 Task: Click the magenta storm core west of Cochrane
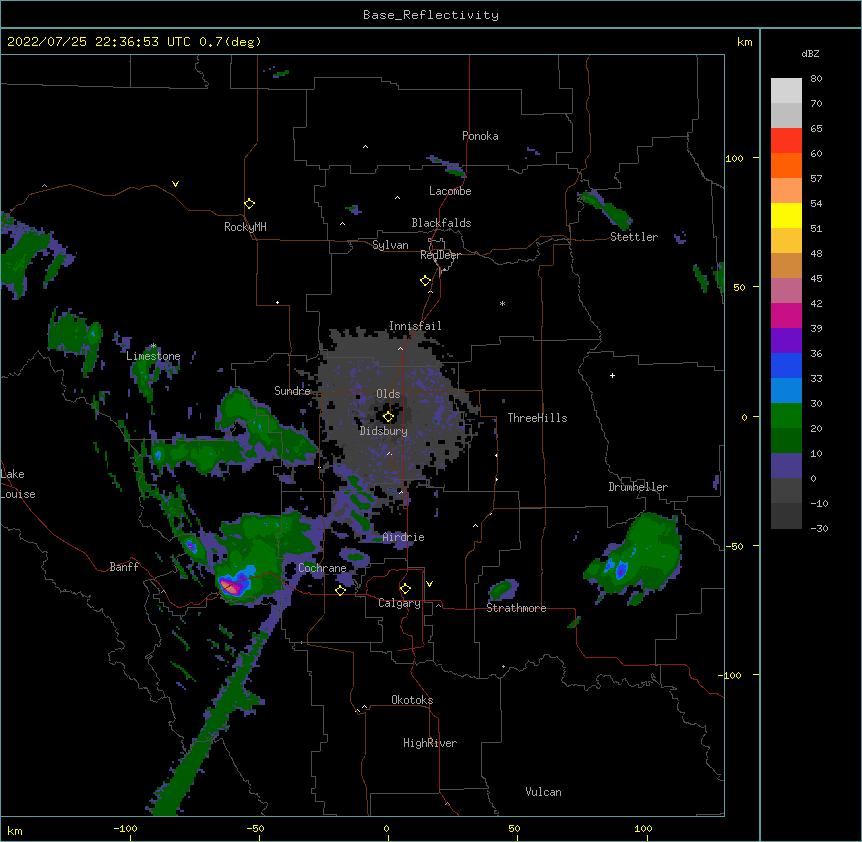(233, 586)
